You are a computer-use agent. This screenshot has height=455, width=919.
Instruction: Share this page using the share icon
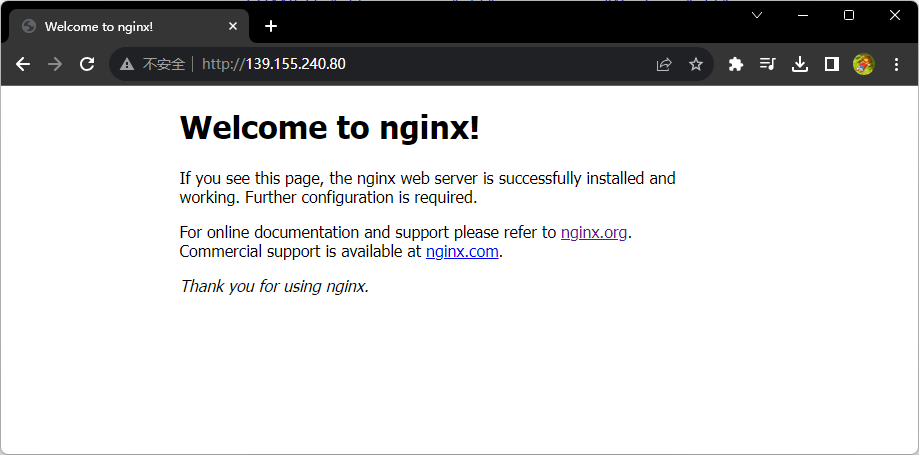664,64
